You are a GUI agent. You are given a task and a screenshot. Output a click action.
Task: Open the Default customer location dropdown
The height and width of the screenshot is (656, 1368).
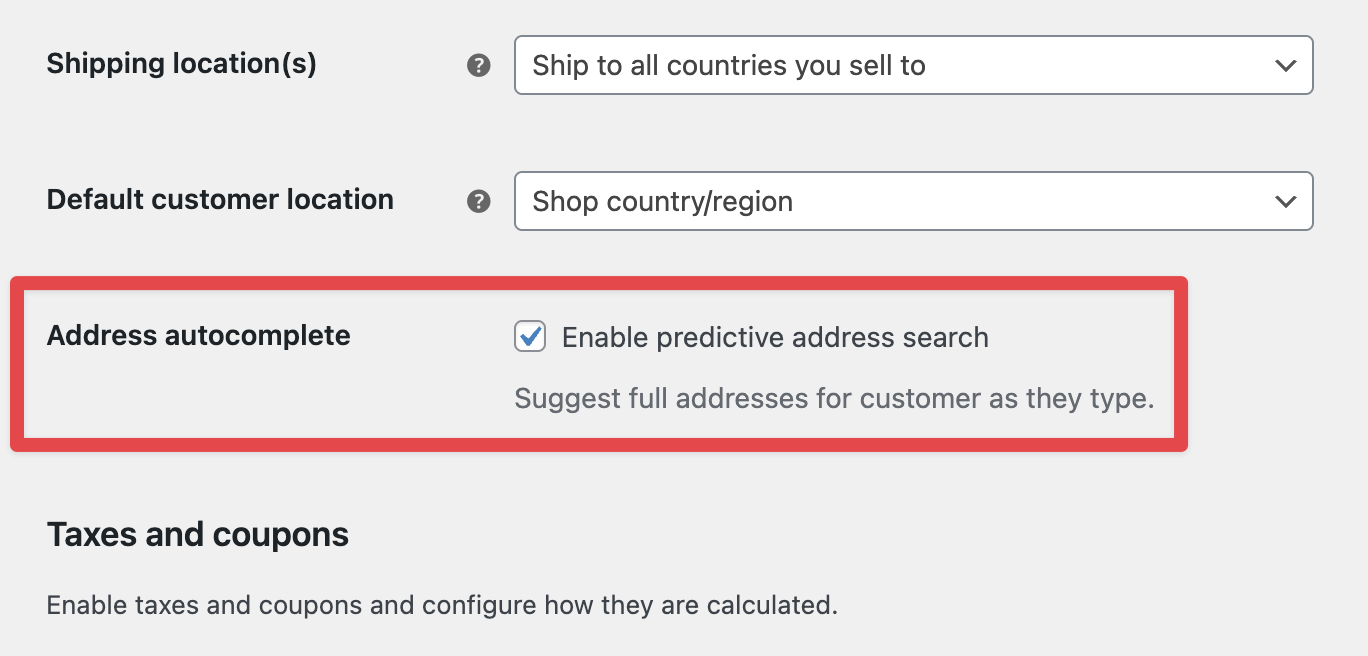point(912,201)
